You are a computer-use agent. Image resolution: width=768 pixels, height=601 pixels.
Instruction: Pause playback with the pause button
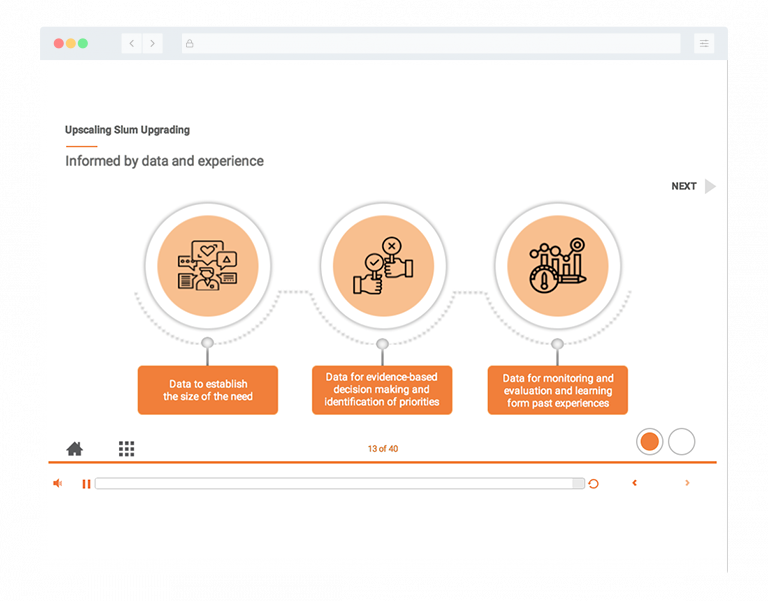coord(86,483)
